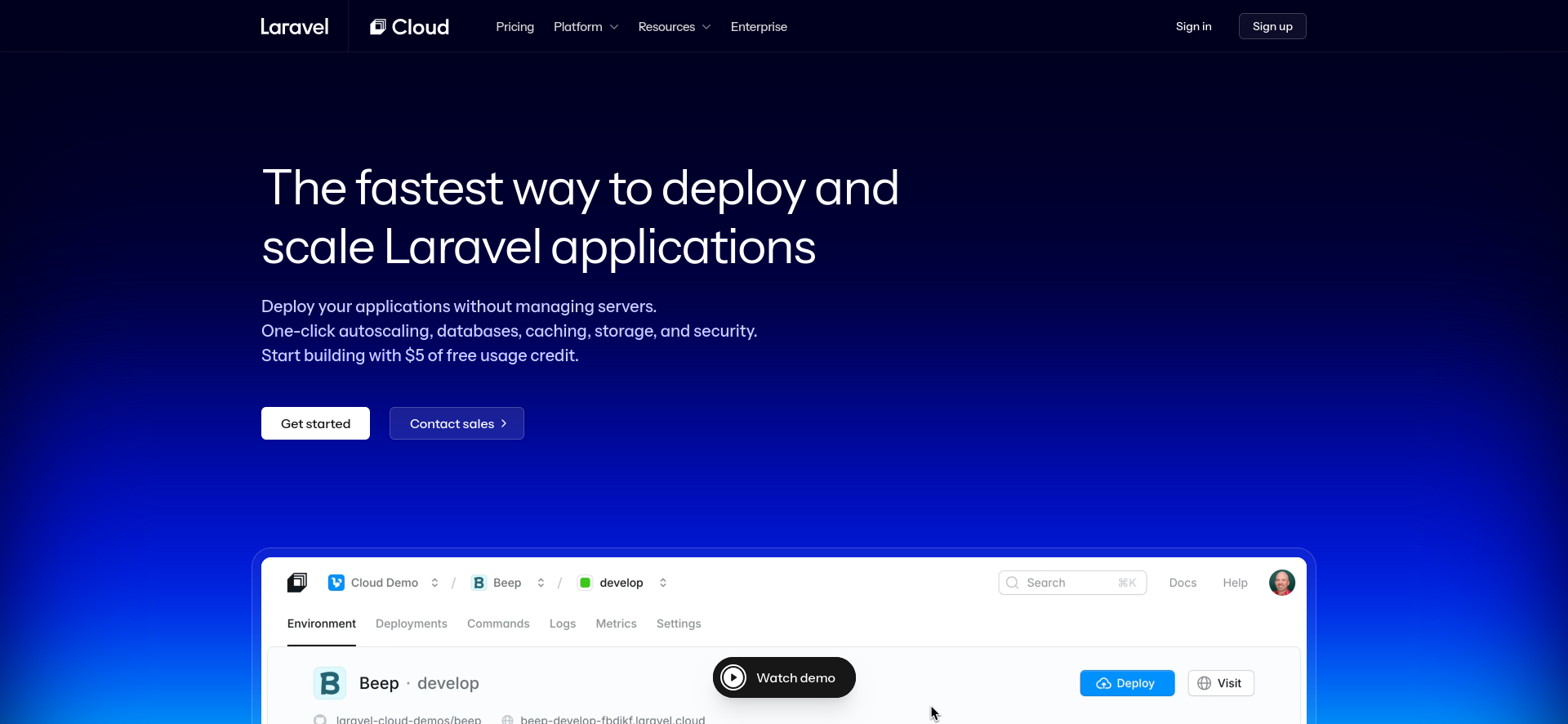Open the Help link in dashboard

(x=1235, y=583)
